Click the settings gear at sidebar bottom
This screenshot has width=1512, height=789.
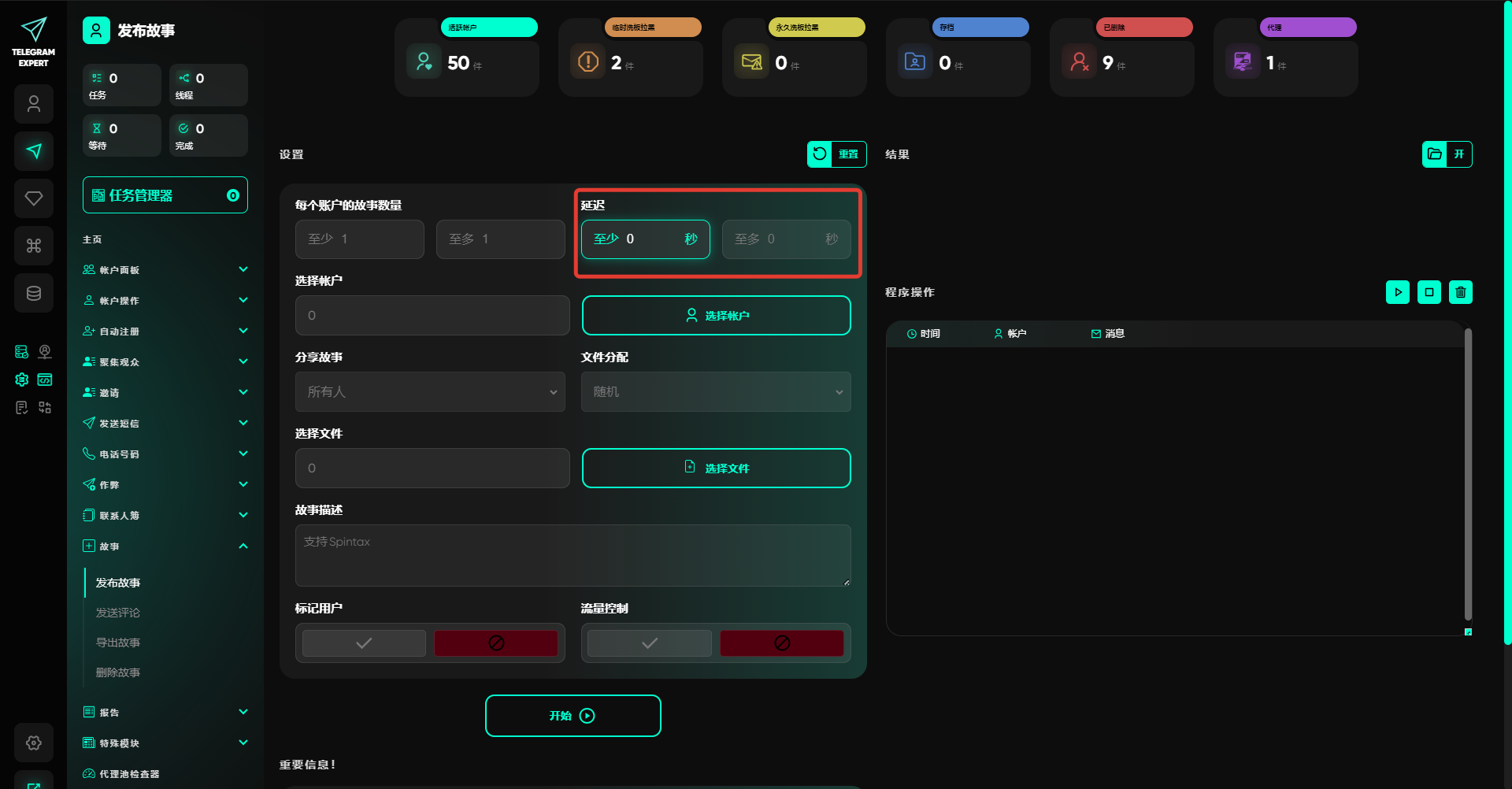tap(34, 743)
